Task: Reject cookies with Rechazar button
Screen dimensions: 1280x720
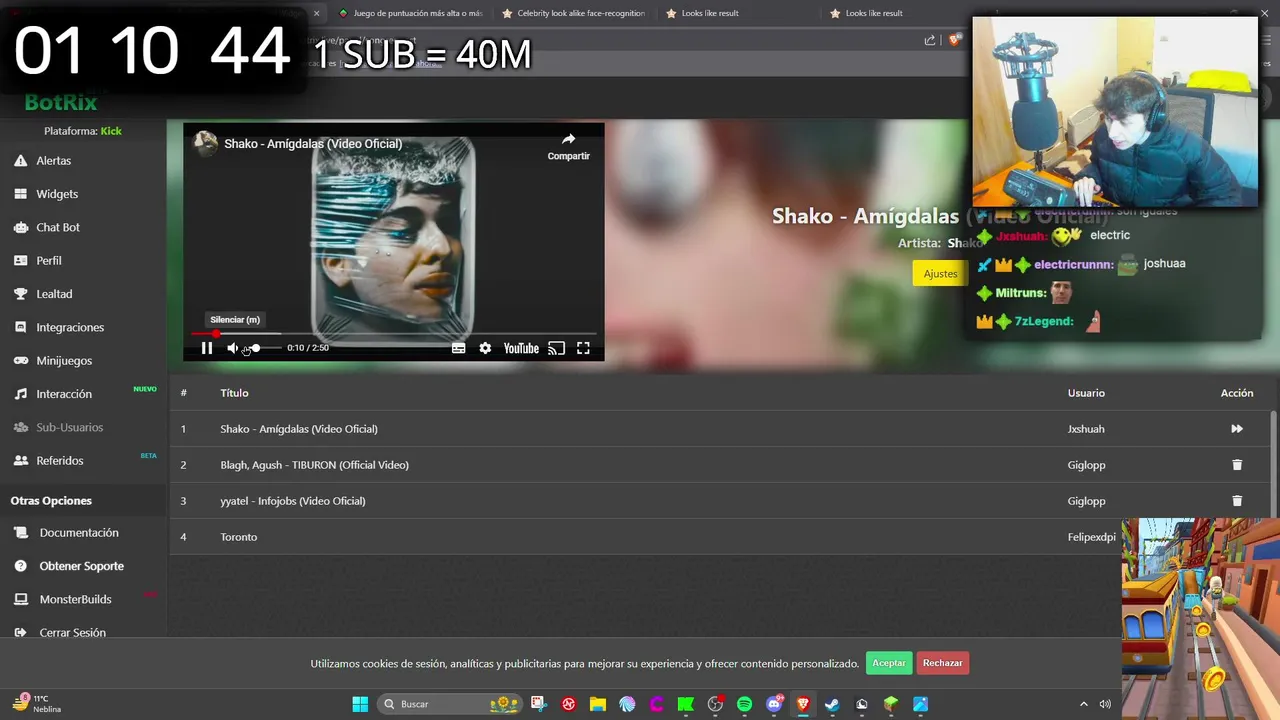Action: pos(943,663)
